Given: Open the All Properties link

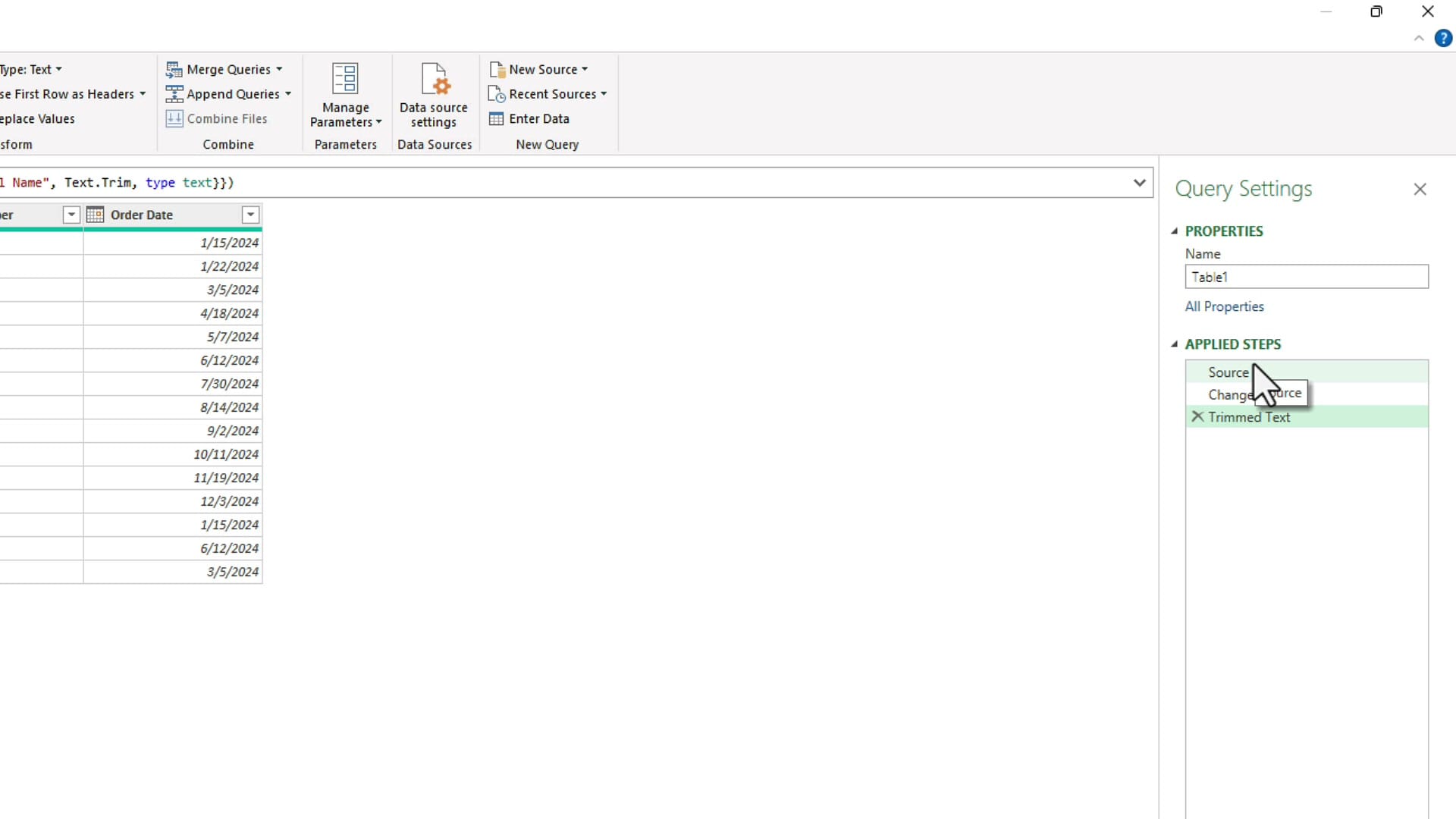Looking at the screenshot, I should [1224, 306].
